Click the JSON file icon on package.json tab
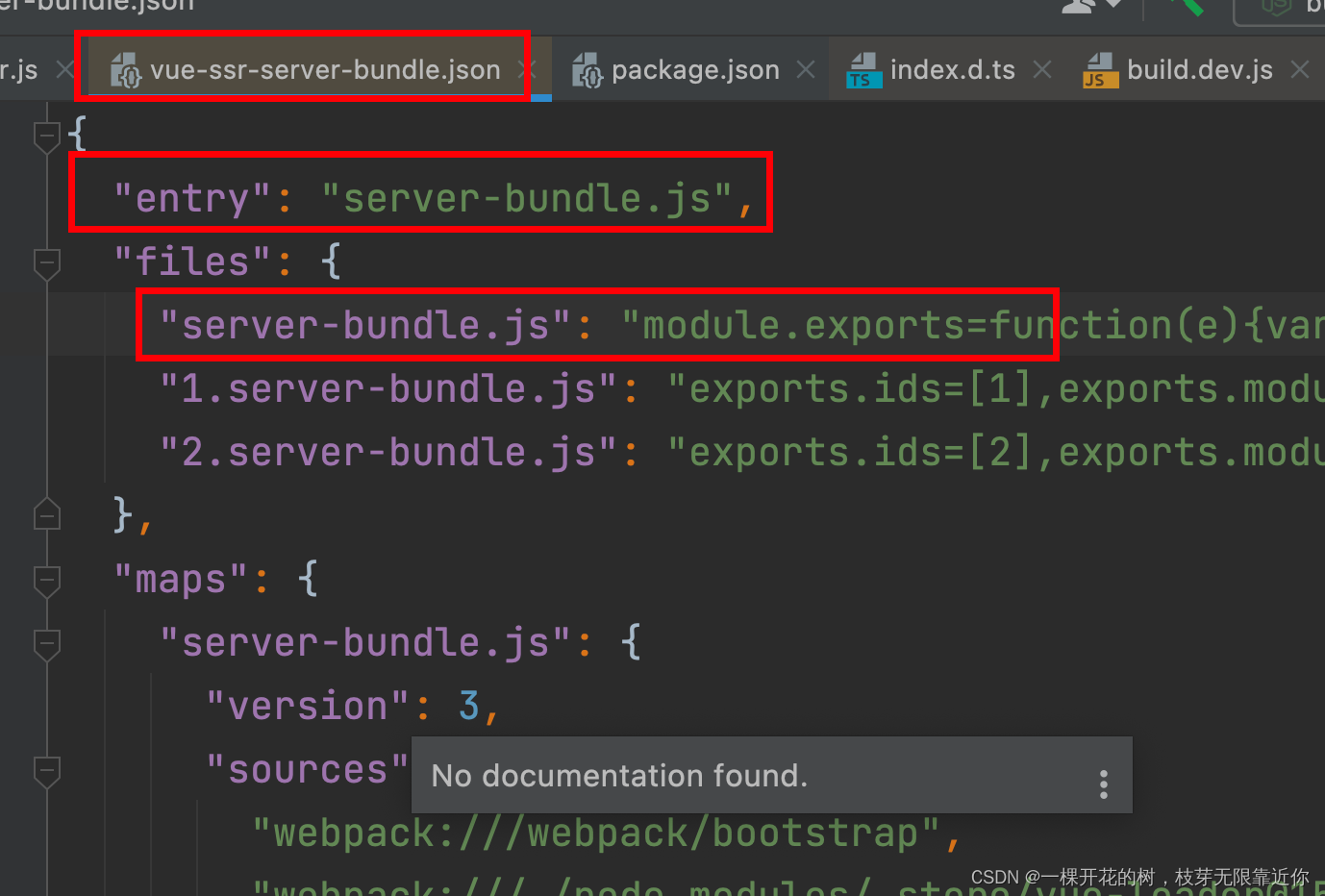The height and width of the screenshot is (896, 1325). [587, 70]
